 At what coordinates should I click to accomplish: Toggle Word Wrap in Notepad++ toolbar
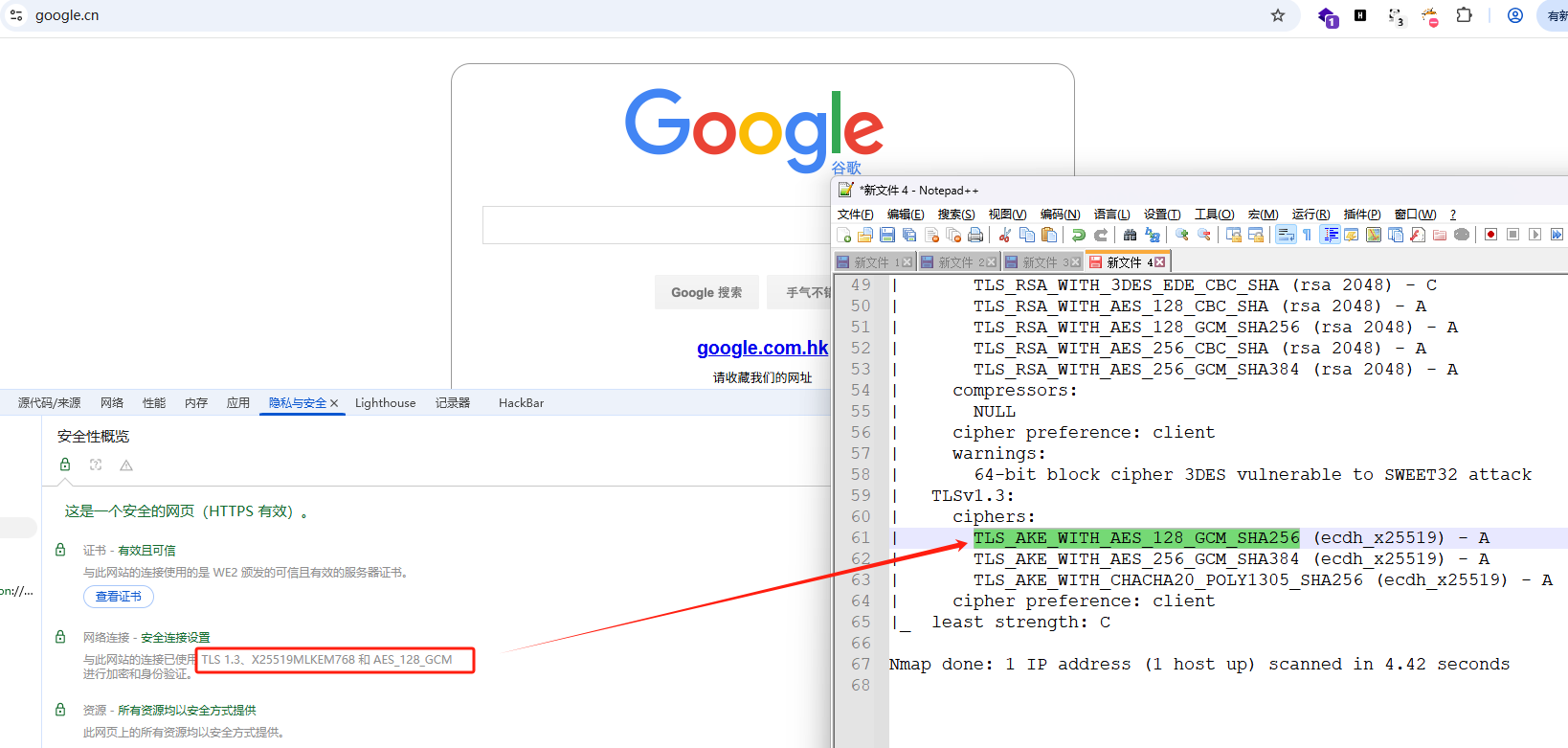1286,235
